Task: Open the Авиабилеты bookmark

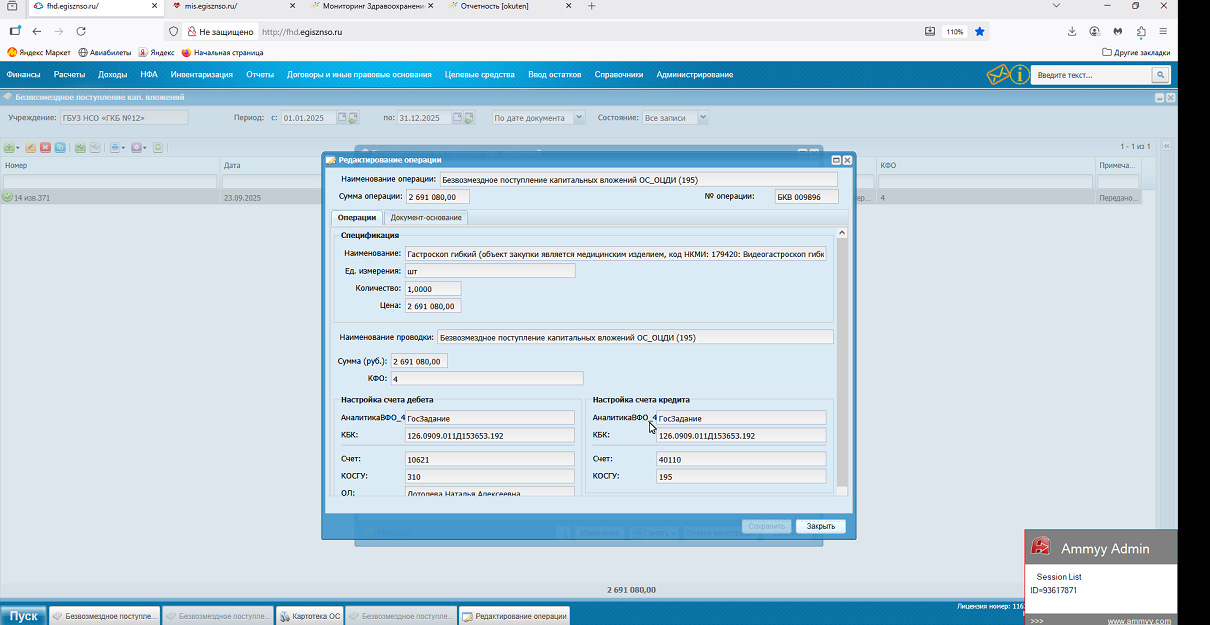Action: pos(106,52)
